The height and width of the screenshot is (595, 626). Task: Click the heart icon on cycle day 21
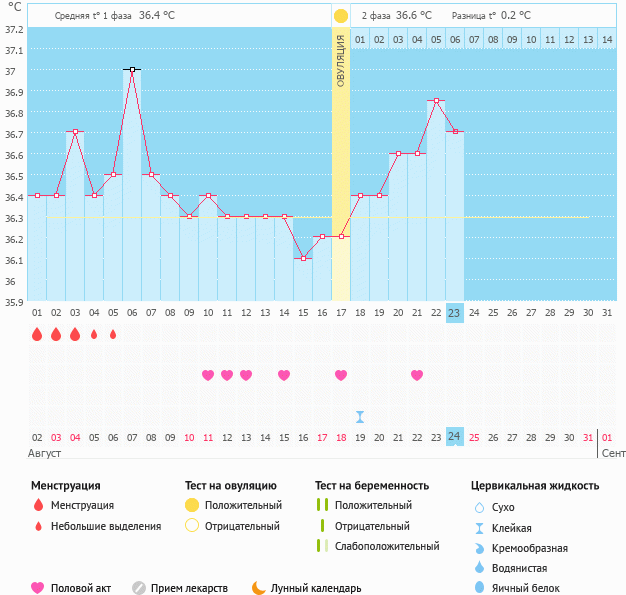(417, 375)
